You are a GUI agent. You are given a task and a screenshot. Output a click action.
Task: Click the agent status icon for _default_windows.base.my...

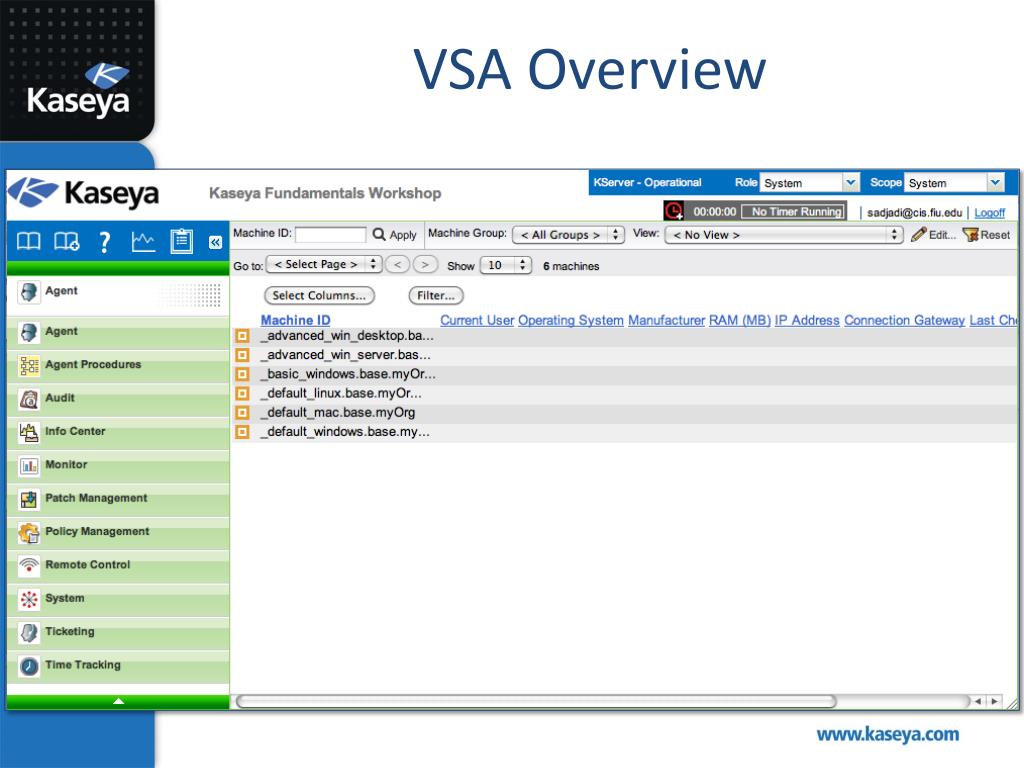[242, 432]
